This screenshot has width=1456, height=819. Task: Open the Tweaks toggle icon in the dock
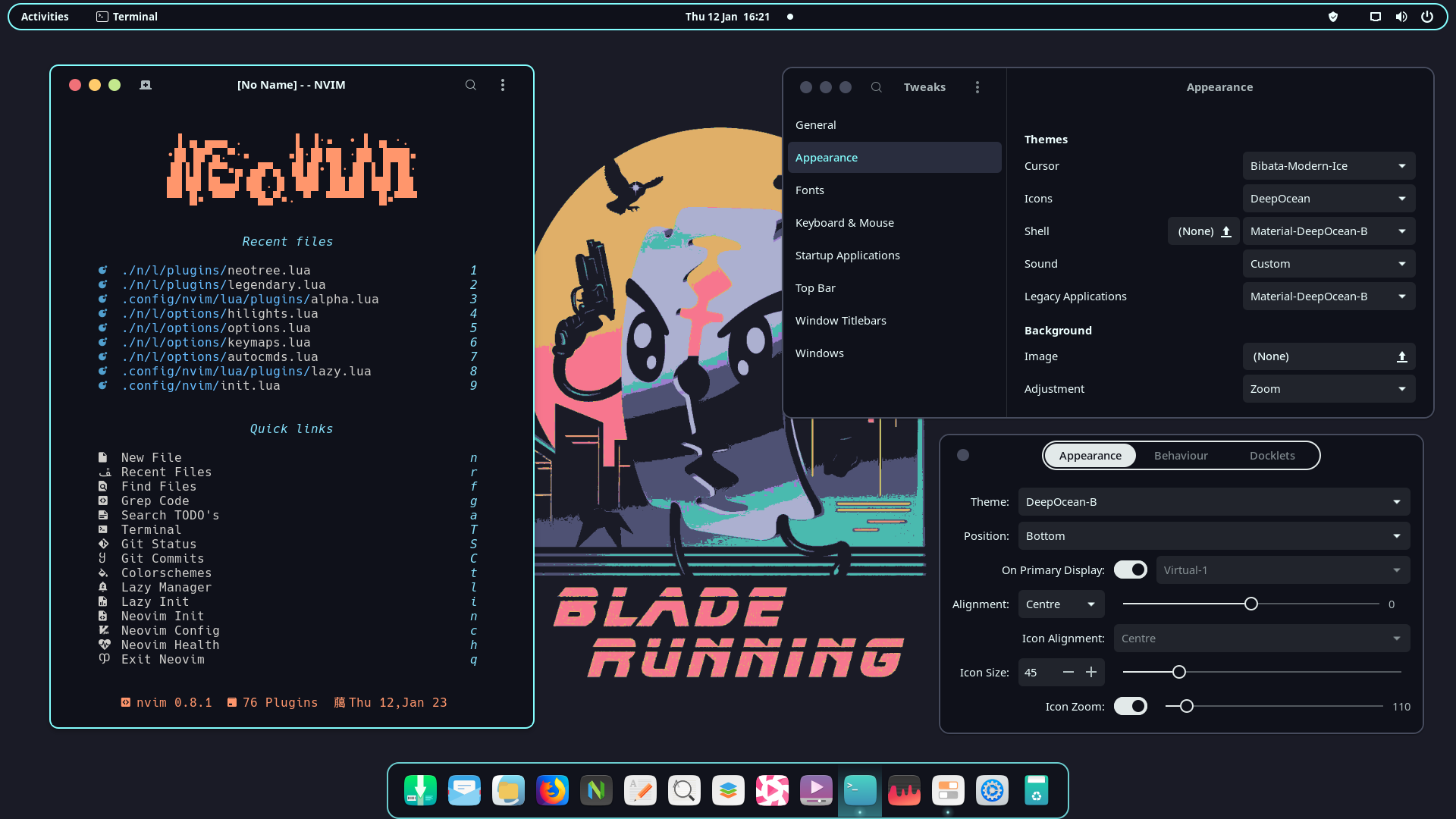click(948, 790)
